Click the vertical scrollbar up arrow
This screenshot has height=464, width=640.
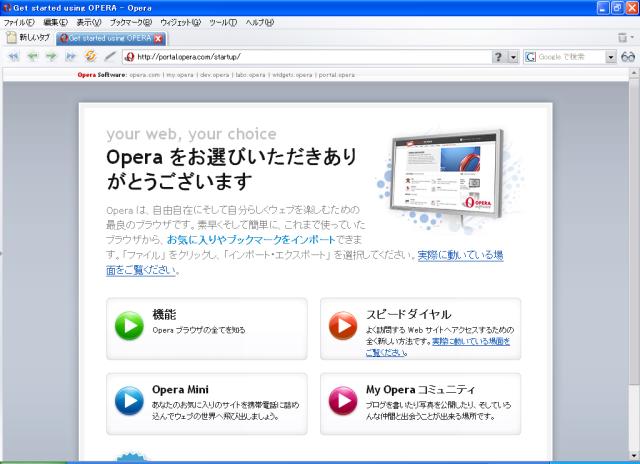tap(634, 73)
